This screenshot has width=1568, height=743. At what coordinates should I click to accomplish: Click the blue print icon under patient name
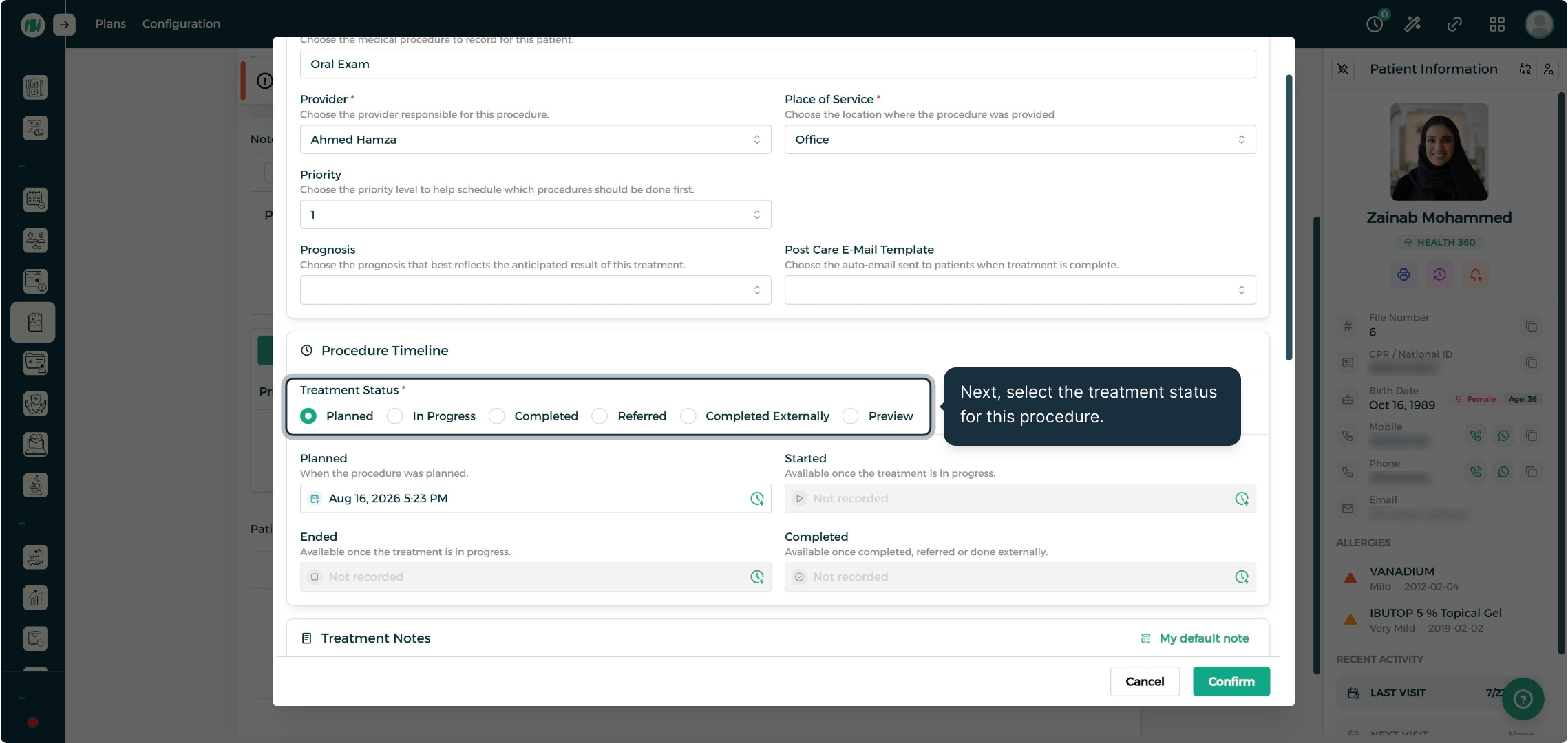point(1403,274)
